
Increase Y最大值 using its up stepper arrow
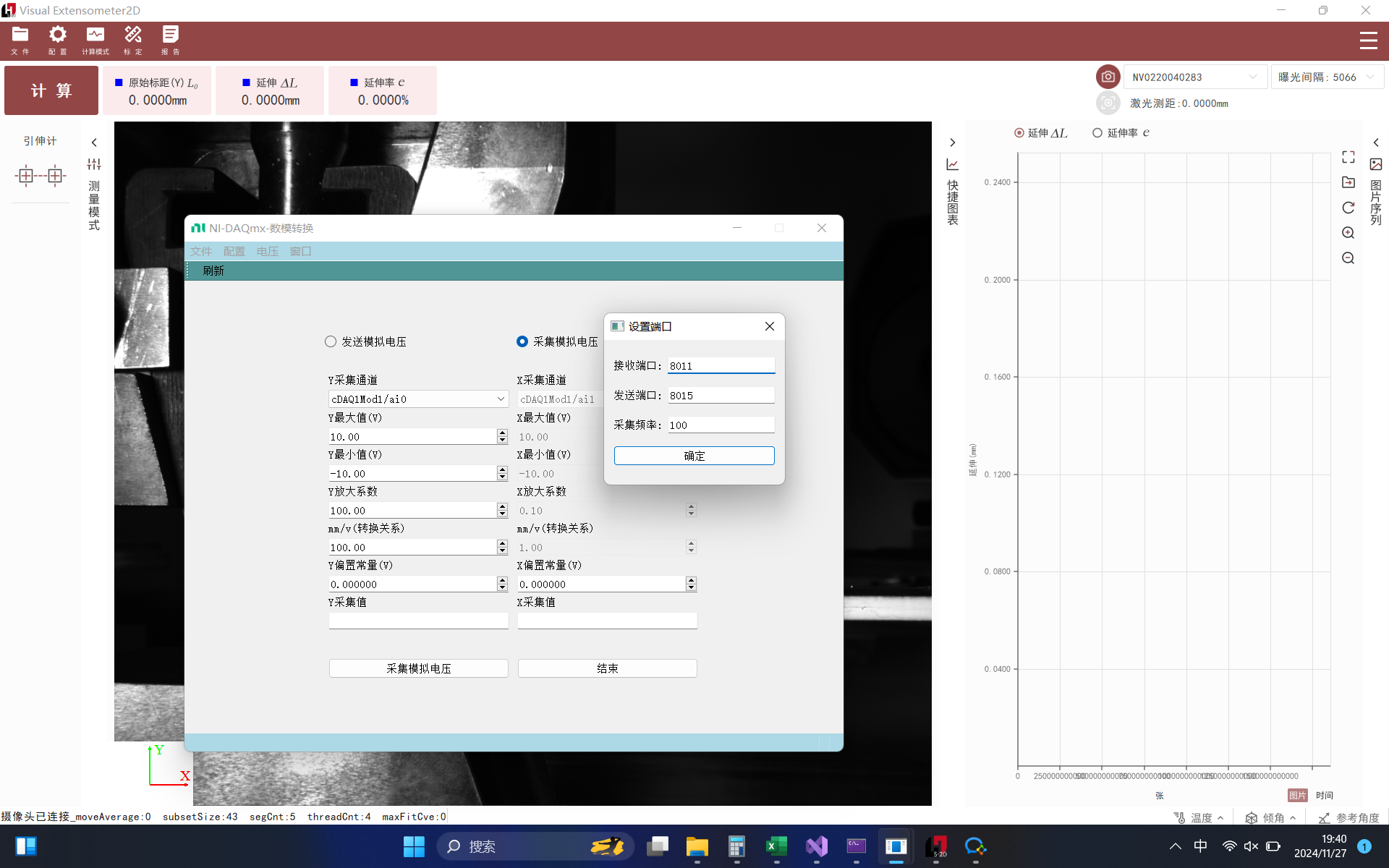tap(501, 433)
